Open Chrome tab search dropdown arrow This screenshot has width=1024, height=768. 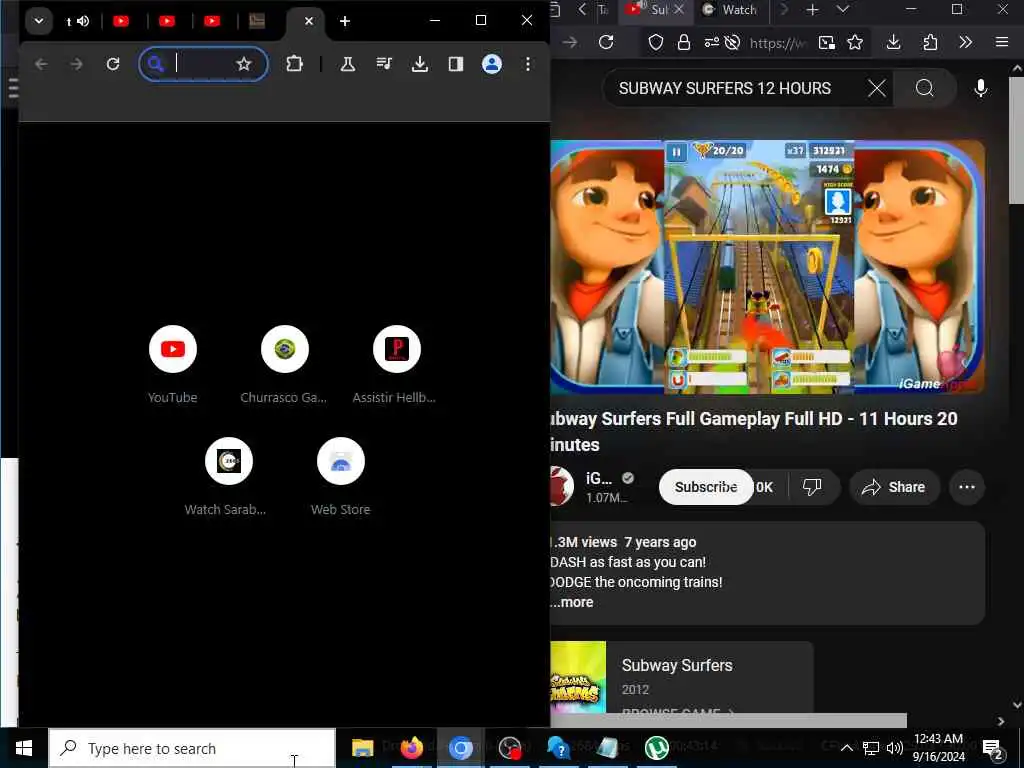click(39, 21)
